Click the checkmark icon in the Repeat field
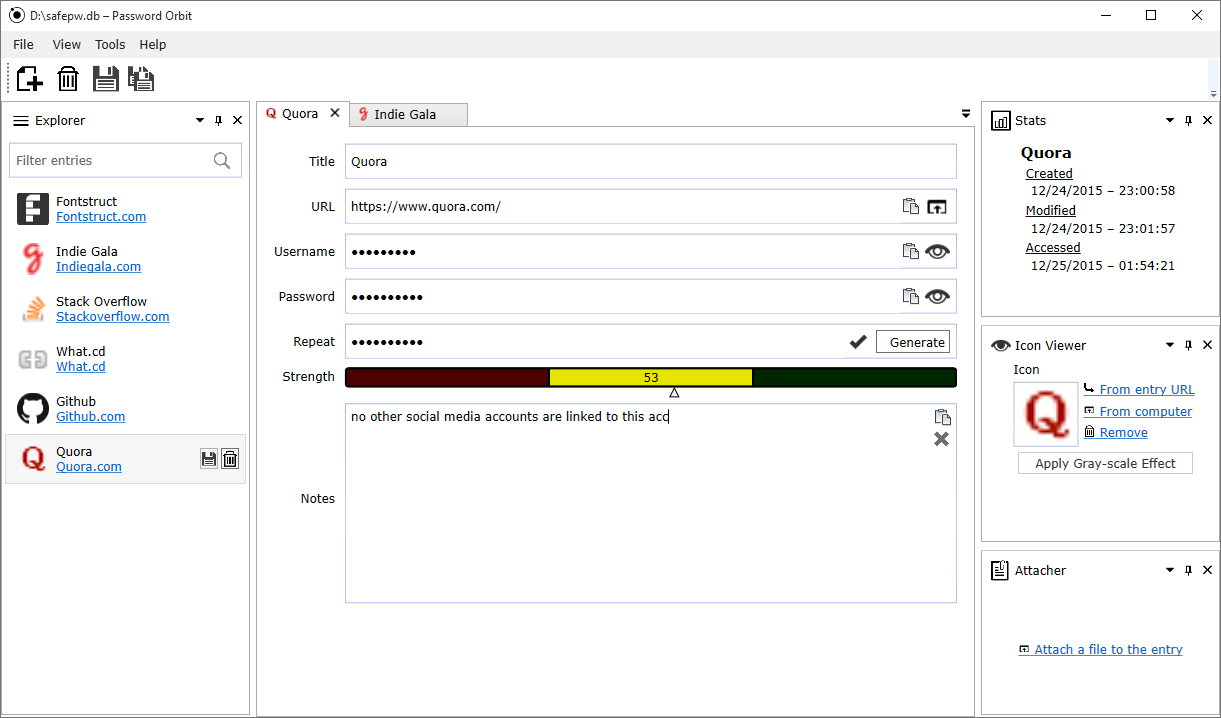 pyautogui.click(x=858, y=342)
